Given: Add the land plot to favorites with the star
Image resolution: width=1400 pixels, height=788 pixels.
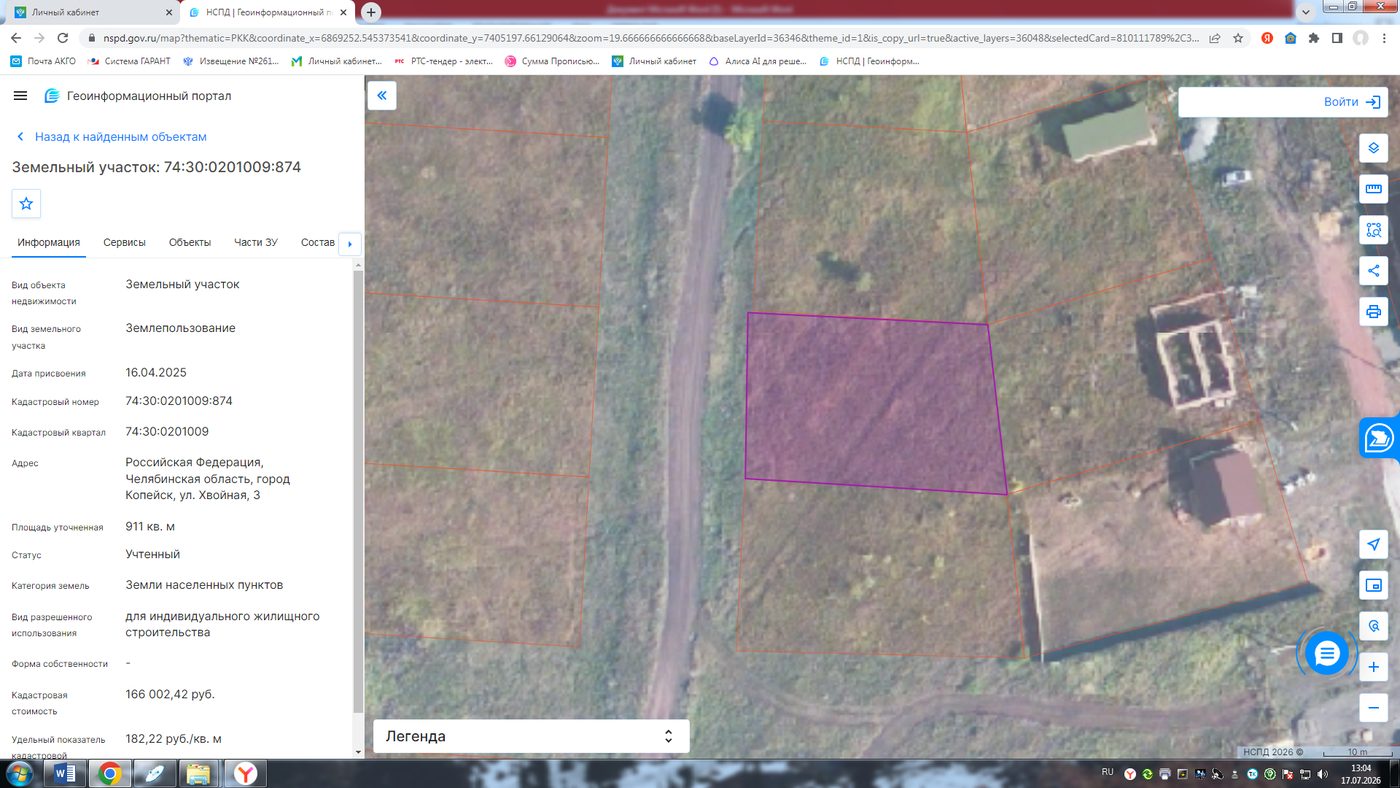Looking at the screenshot, I should pos(26,203).
